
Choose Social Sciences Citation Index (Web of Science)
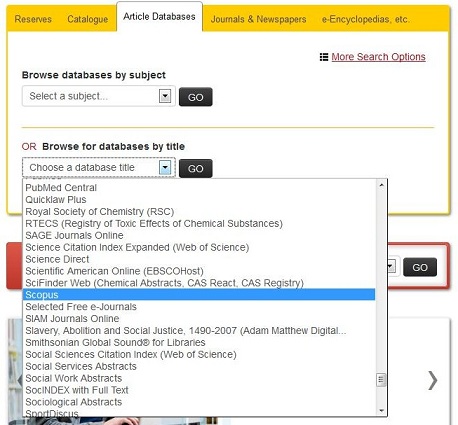pos(199,354)
